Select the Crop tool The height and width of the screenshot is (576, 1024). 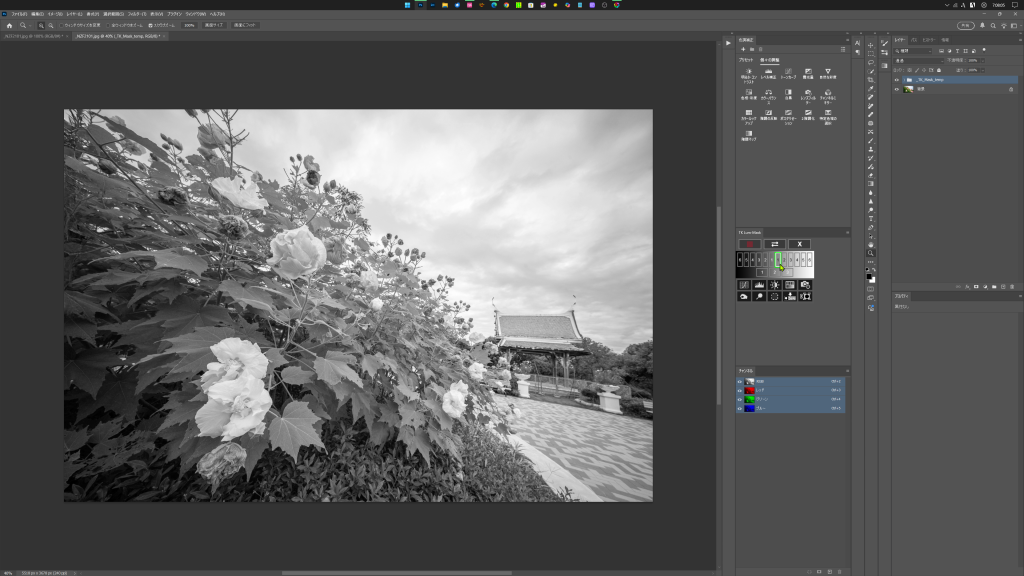[871, 79]
